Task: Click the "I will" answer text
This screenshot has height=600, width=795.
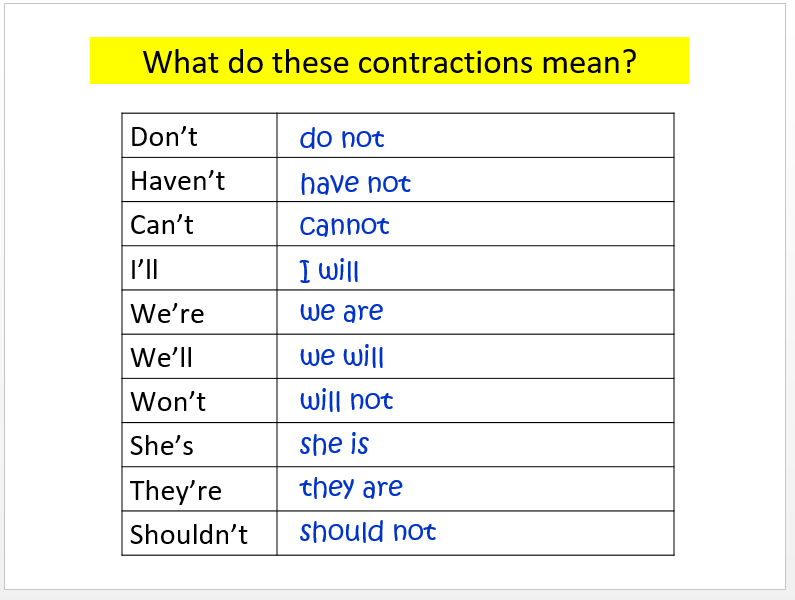Action: pos(329,270)
